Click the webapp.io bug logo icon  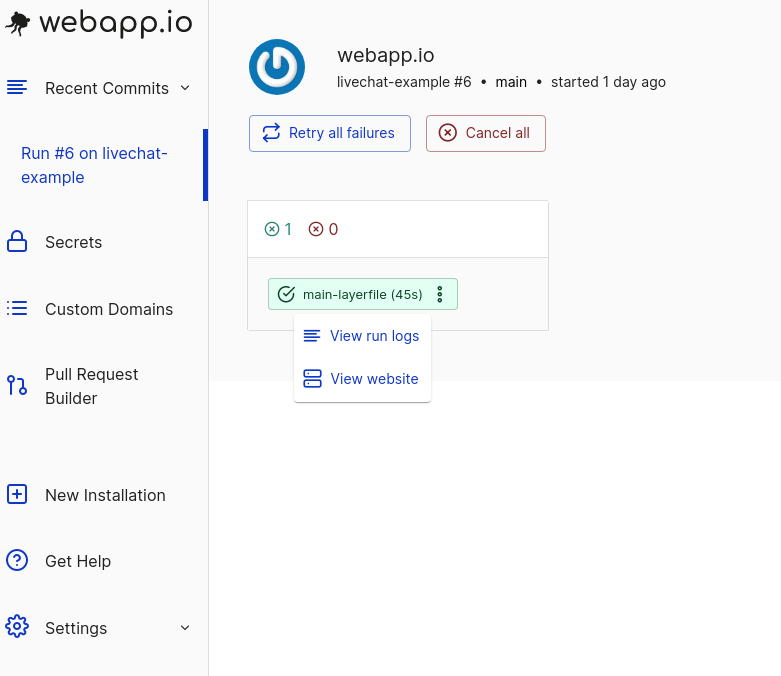click(x=17, y=23)
